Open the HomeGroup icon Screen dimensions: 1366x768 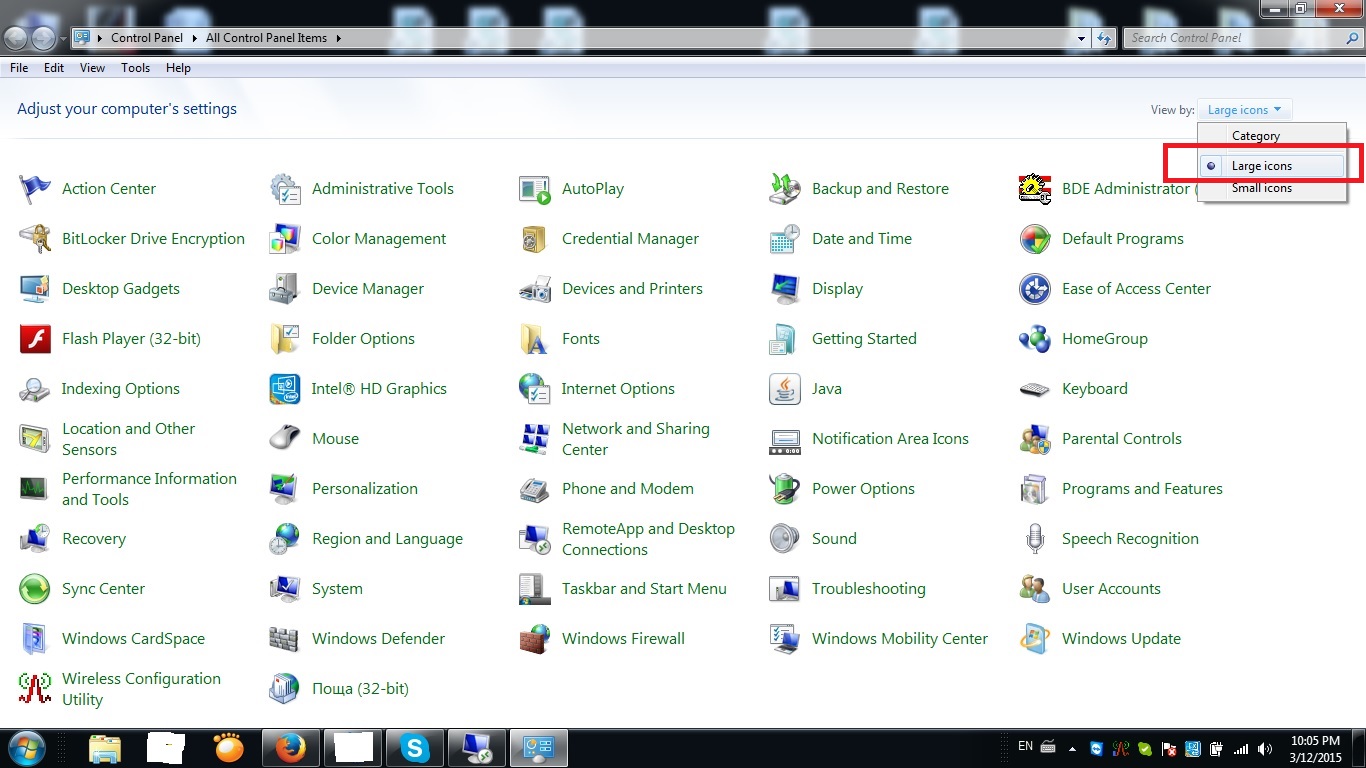click(1035, 339)
